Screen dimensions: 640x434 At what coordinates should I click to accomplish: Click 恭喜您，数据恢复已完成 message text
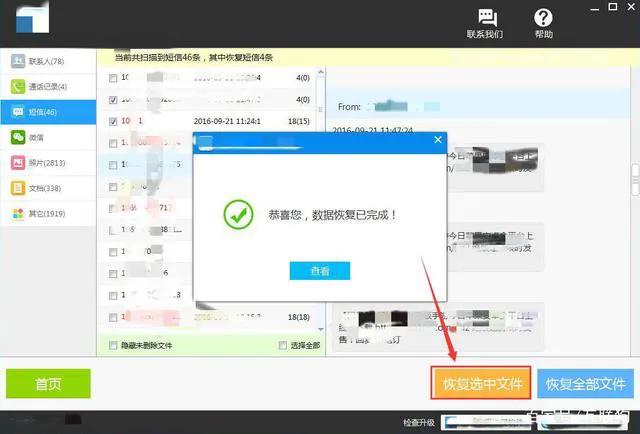(x=332, y=215)
